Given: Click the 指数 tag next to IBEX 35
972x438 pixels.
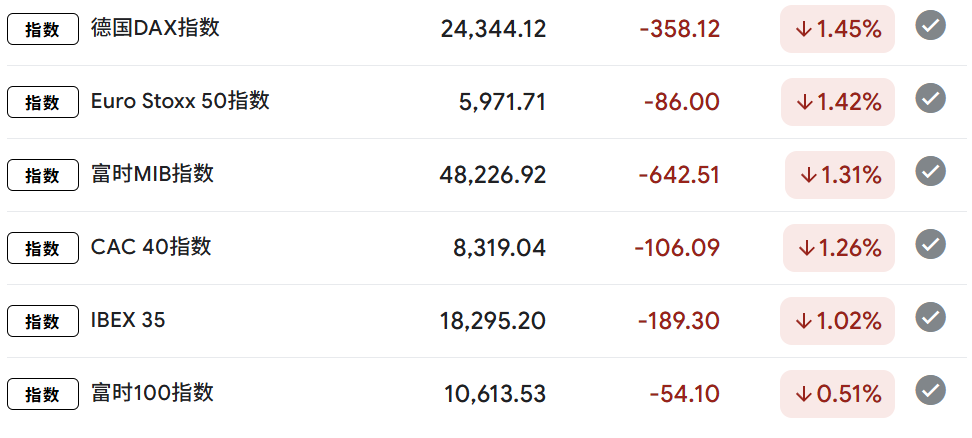Looking at the screenshot, I should pyautogui.click(x=43, y=321).
